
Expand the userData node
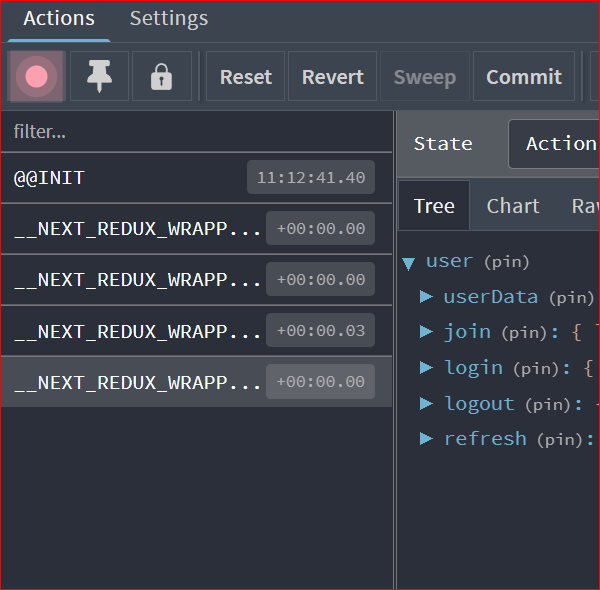pyautogui.click(x=426, y=297)
